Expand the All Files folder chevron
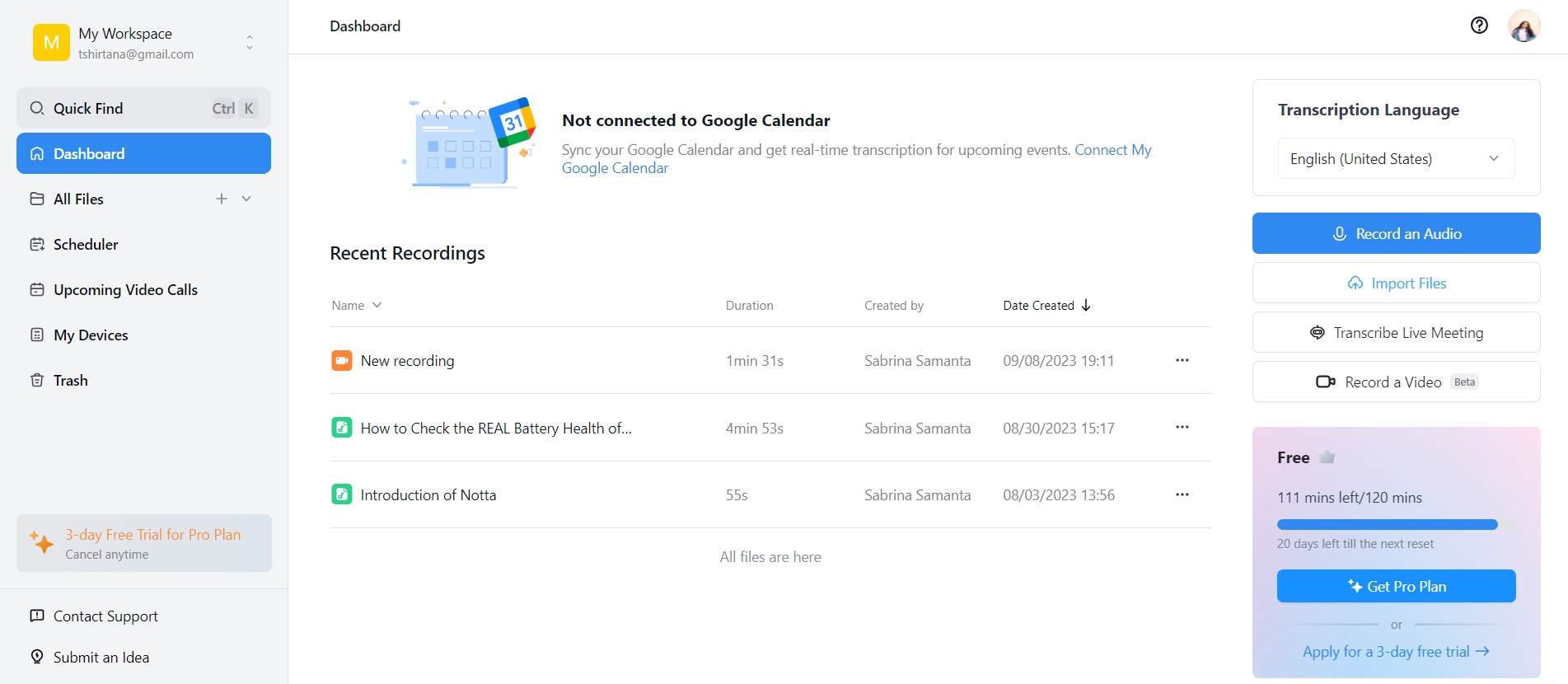Image resolution: width=1568 pixels, height=684 pixels. click(246, 199)
